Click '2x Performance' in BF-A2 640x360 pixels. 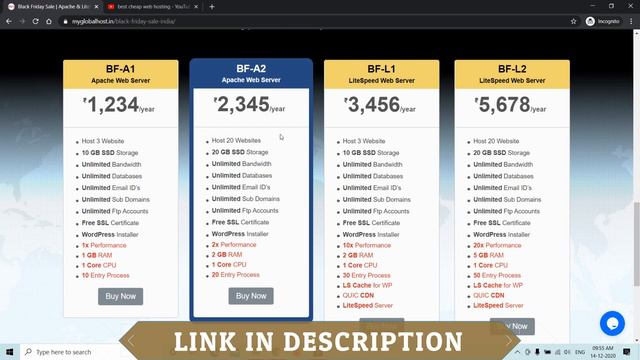coord(234,244)
